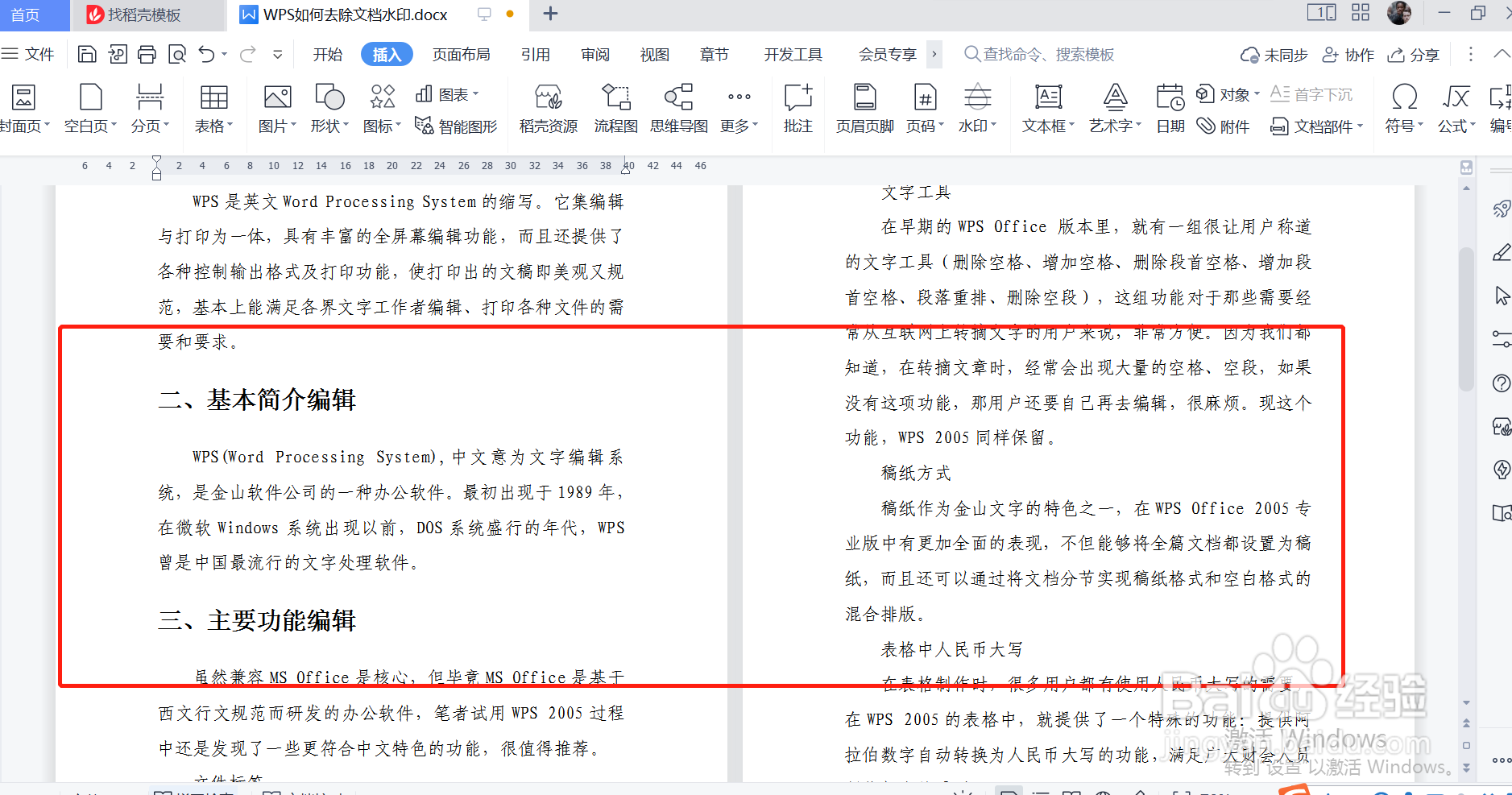Switch to the 引用 (References) tab
1512x795 pixels.
point(536,54)
